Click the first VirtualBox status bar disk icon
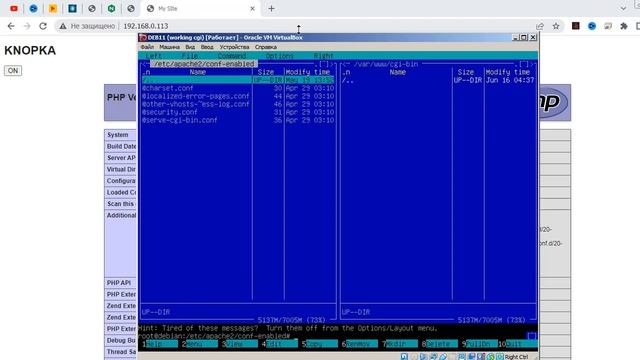The image size is (640, 360). [404, 357]
